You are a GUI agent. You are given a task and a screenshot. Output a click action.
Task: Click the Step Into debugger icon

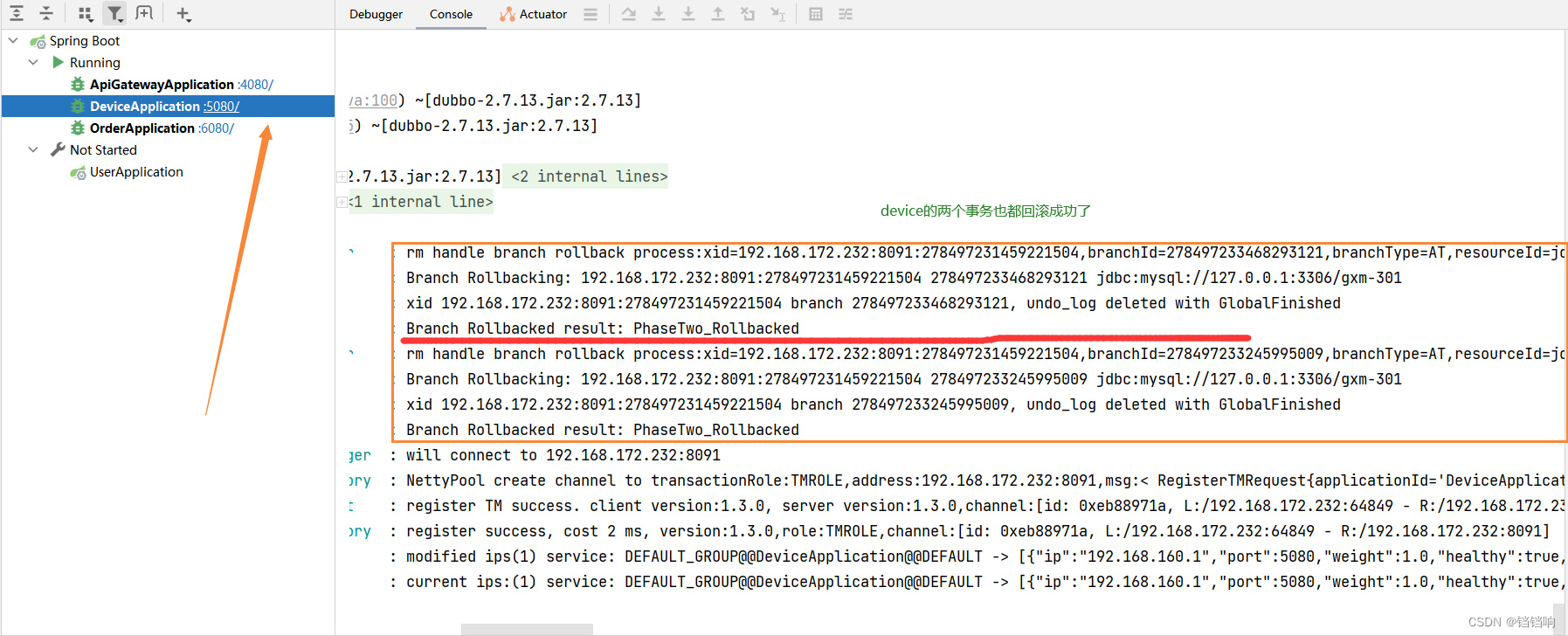click(659, 14)
